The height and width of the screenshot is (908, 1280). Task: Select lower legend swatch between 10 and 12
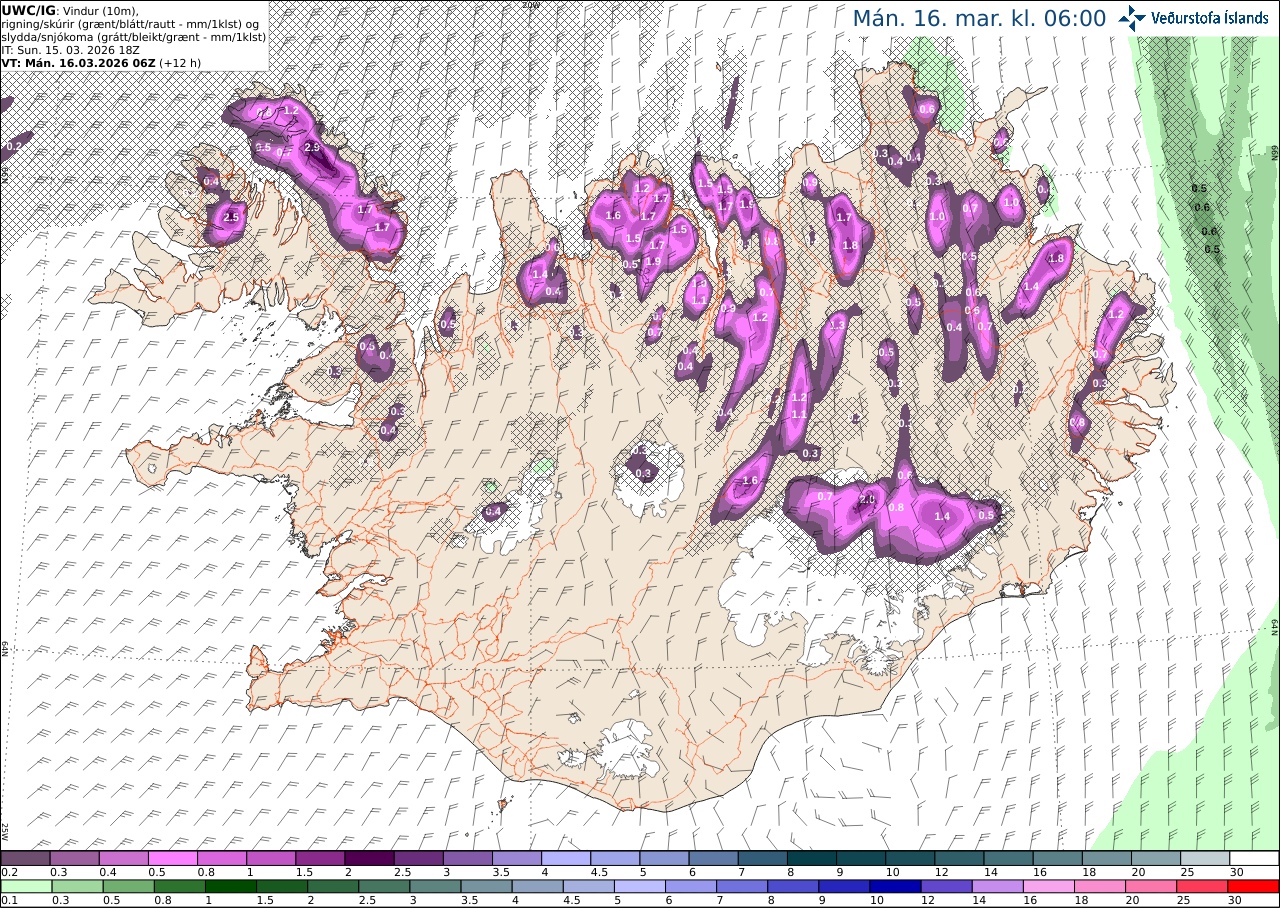(x=895, y=886)
